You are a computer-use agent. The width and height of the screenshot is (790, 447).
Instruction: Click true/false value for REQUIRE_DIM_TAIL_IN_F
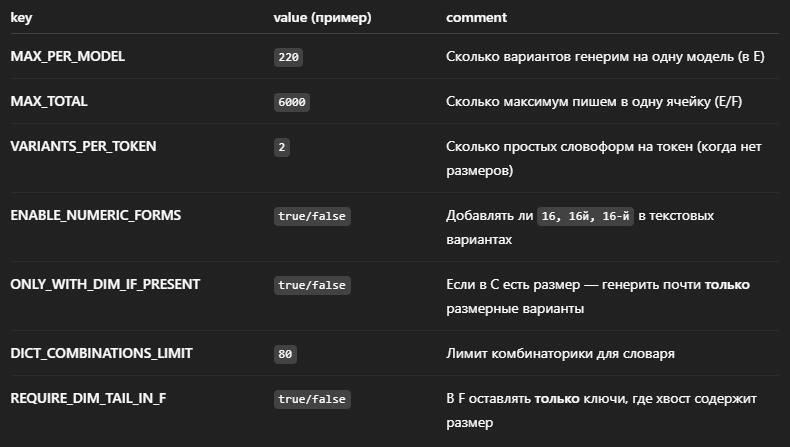[312, 399]
